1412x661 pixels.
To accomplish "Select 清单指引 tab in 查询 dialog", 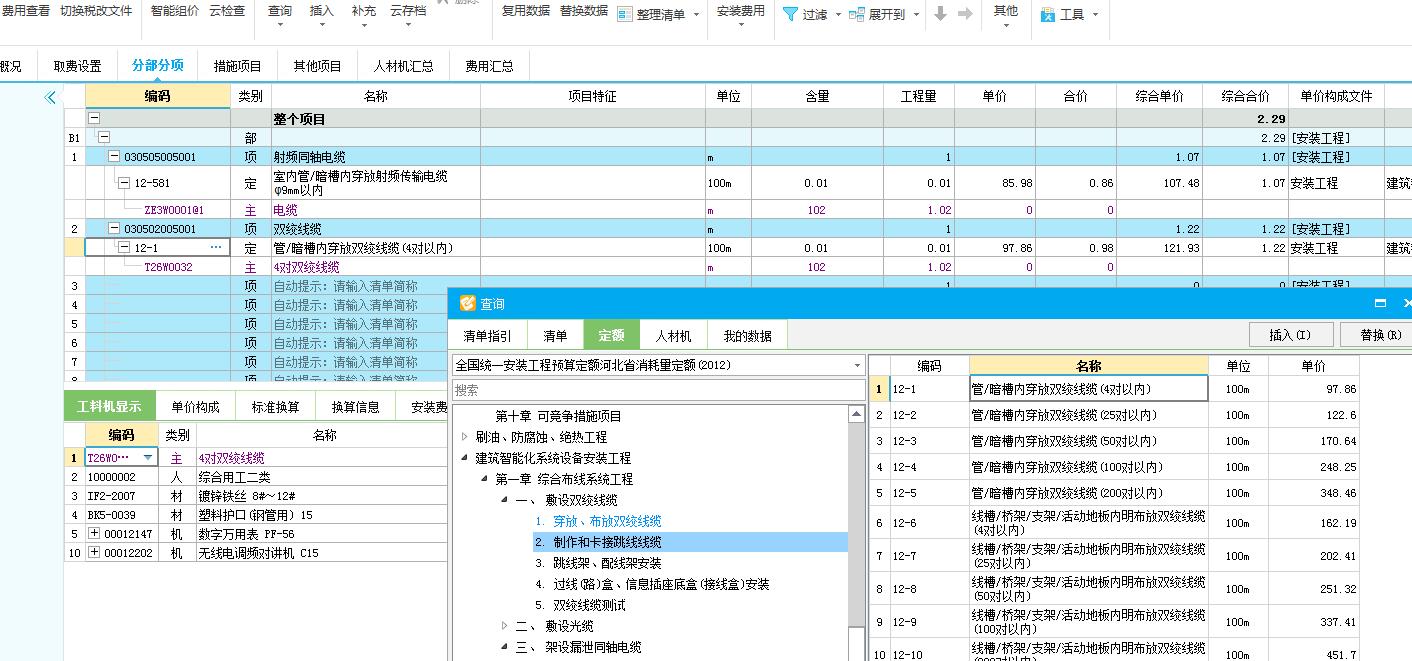I will tap(487, 336).
